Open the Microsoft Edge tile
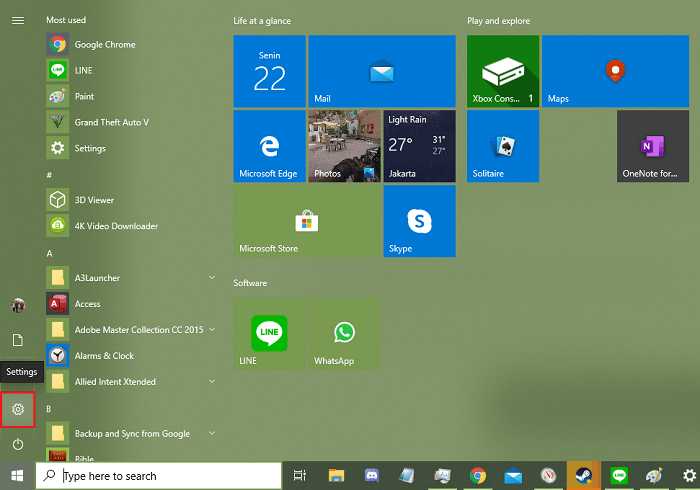 click(x=269, y=146)
